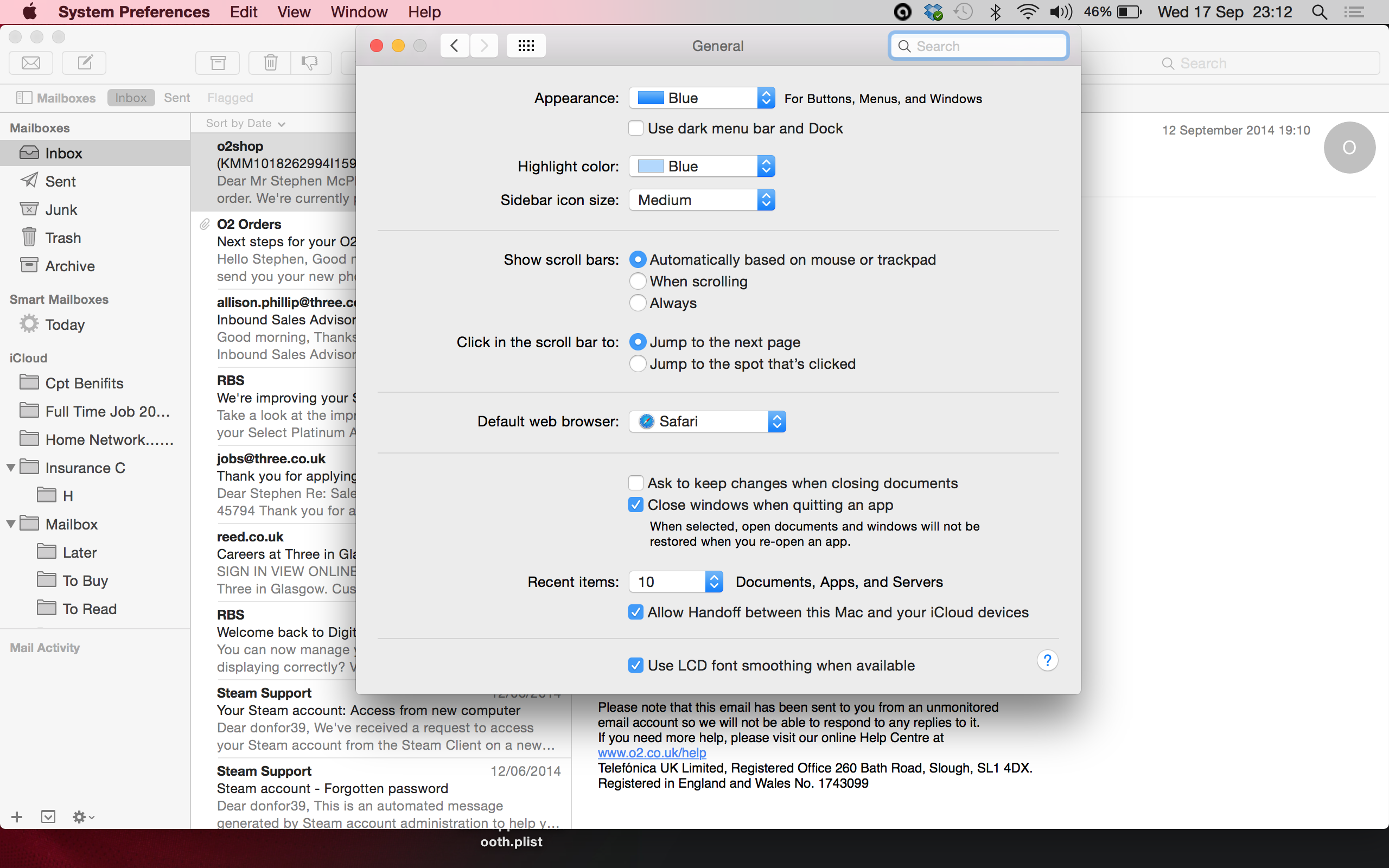Open Notification Center list icon

(1355, 12)
